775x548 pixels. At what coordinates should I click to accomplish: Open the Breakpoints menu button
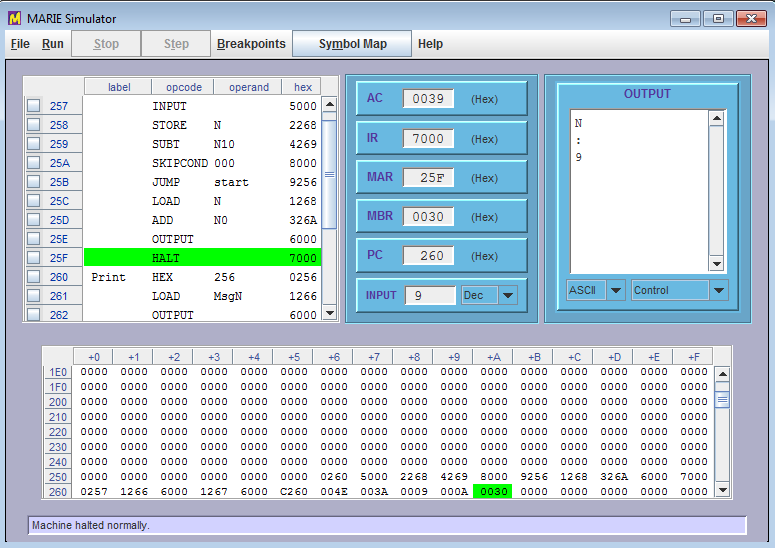(251, 44)
